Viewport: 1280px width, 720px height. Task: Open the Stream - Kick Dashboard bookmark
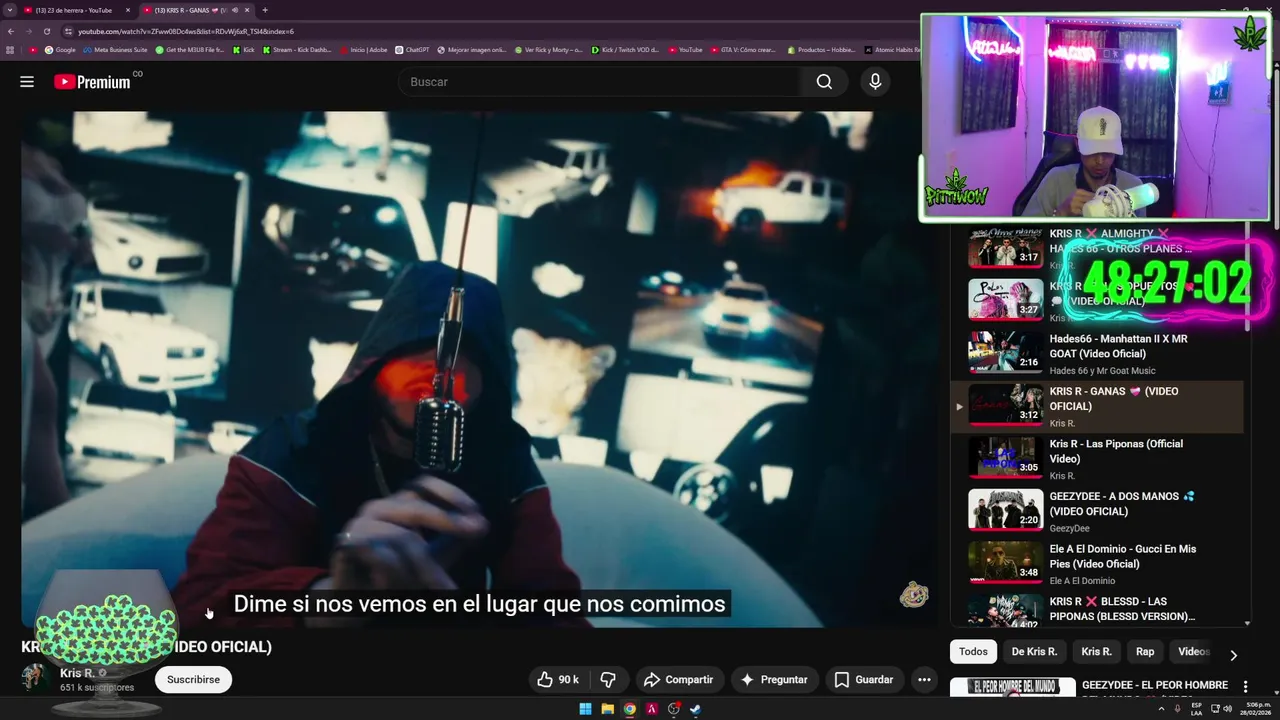(x=296, y=50)
